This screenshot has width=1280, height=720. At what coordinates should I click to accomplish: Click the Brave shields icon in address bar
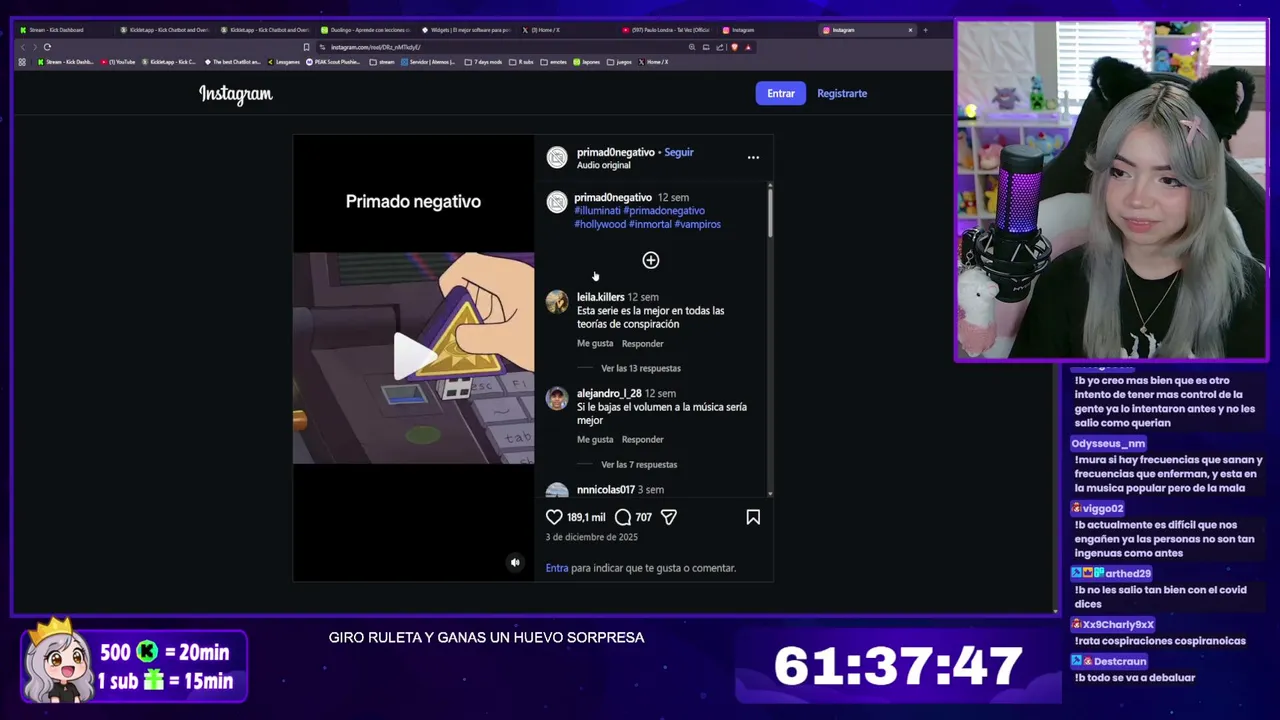coord(734,47)
